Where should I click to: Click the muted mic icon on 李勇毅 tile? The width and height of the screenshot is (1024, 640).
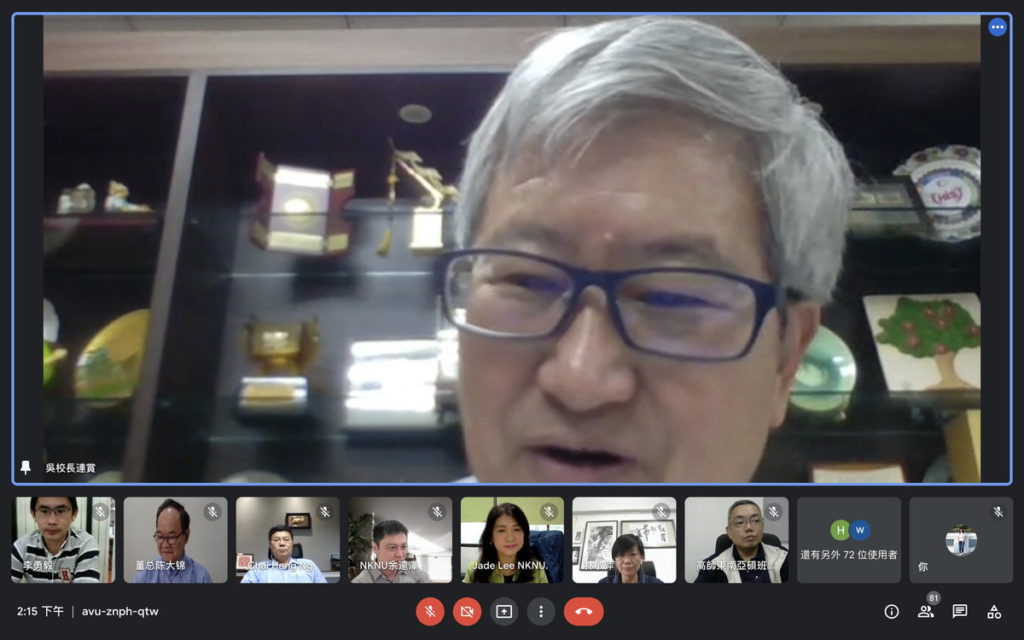coord(101,512)
